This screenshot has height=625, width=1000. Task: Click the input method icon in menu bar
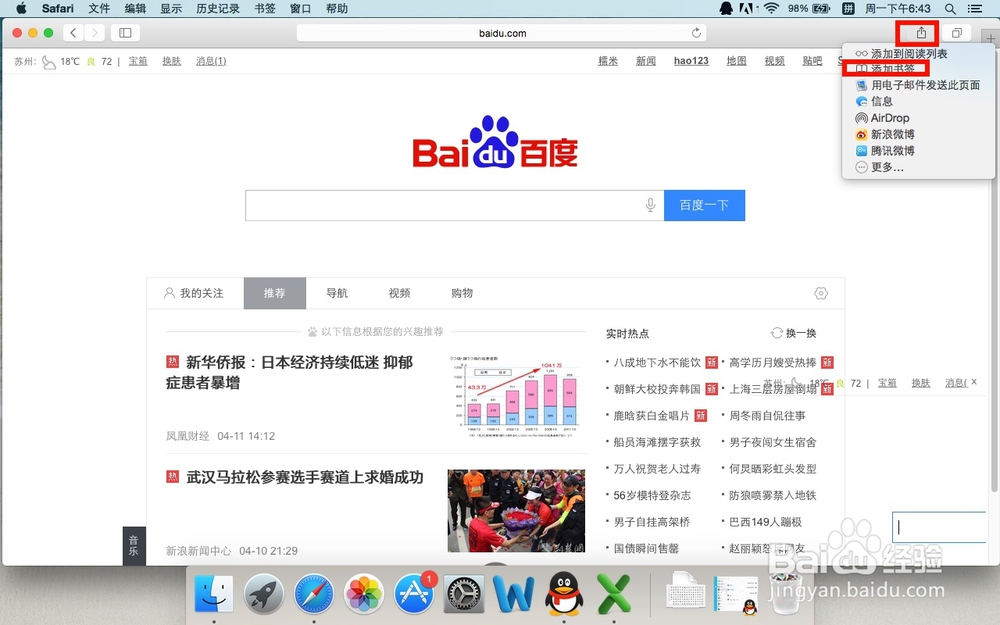tap(848, 8)
